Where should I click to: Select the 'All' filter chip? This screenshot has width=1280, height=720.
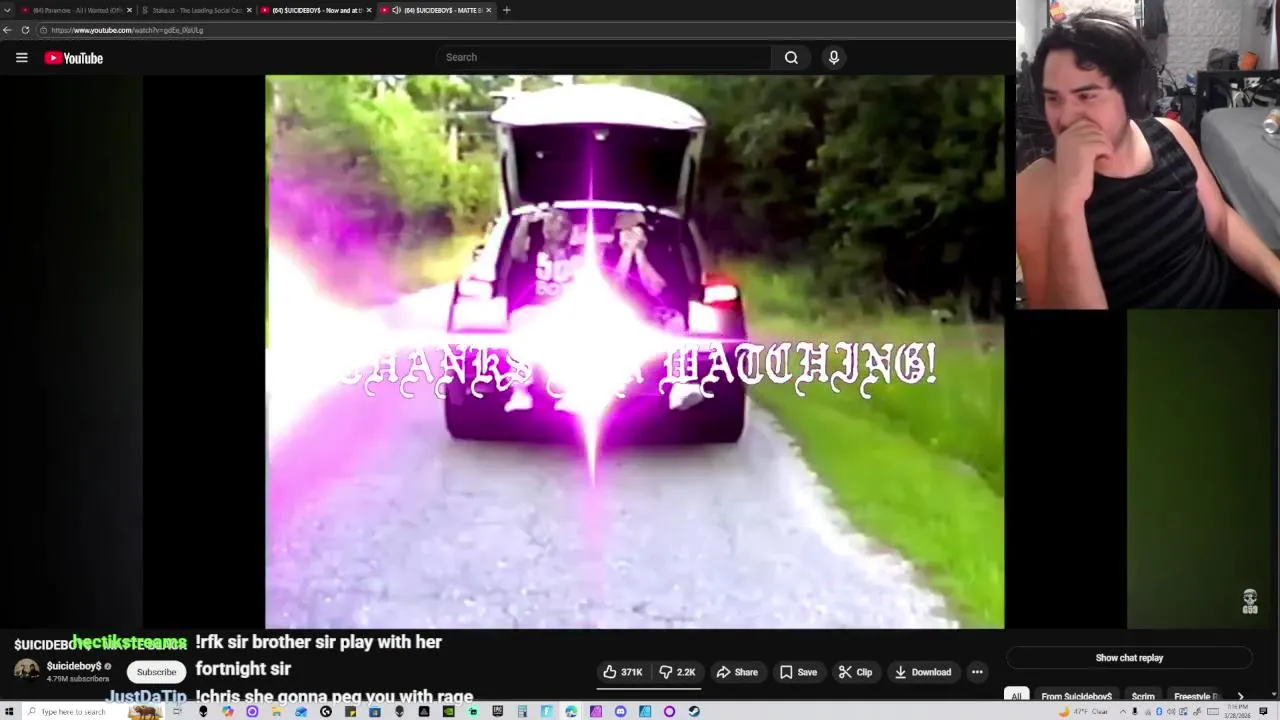point(1016,696)
